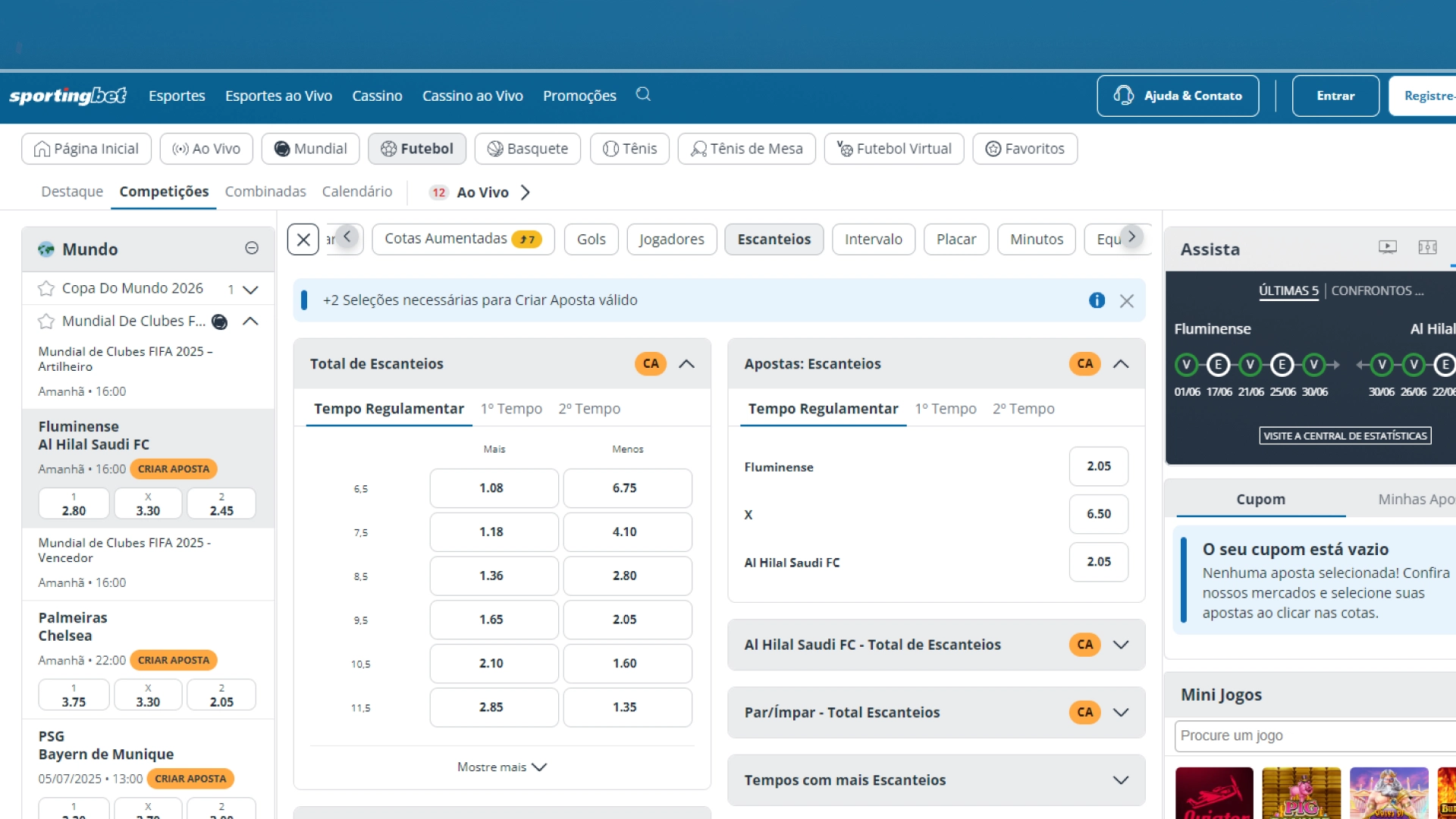Click the blue info icon in selections banner
This screenshot has width=1456, height=819.
[x=1097, y=300]
